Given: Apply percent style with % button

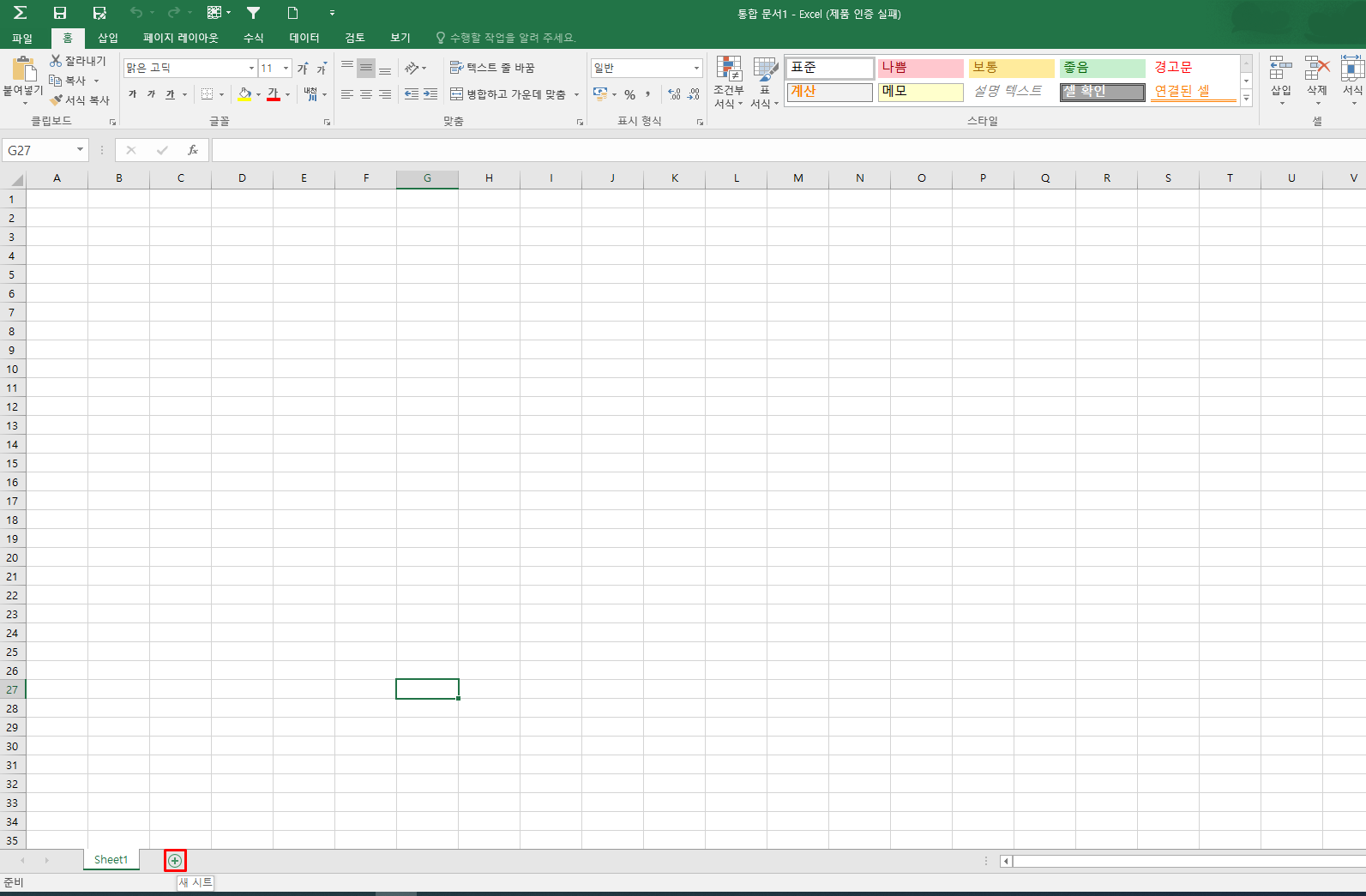Looking at the screenshot, I should click(x=629, y=94).
